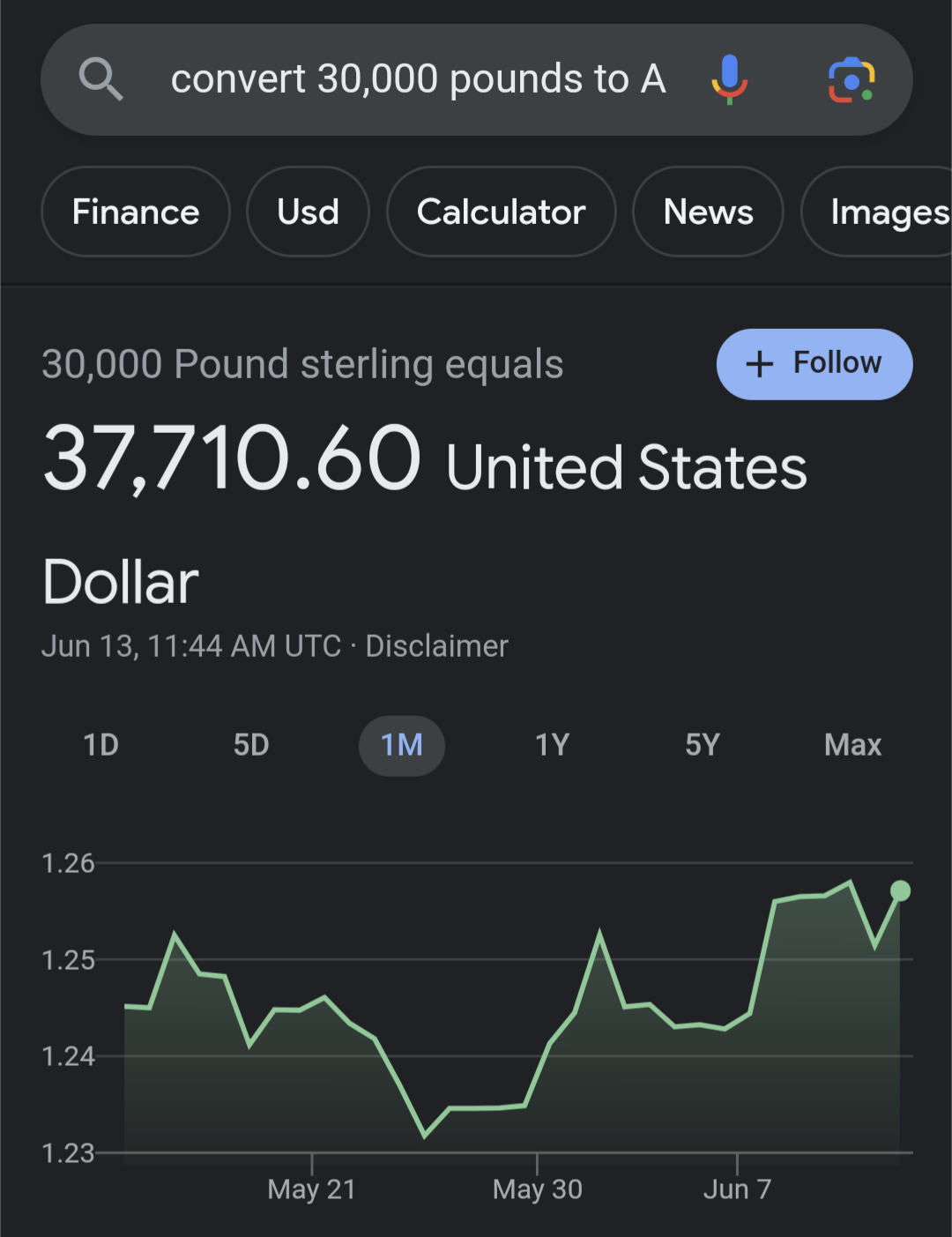Tap the magnifying glass search icon

(100, 79)
